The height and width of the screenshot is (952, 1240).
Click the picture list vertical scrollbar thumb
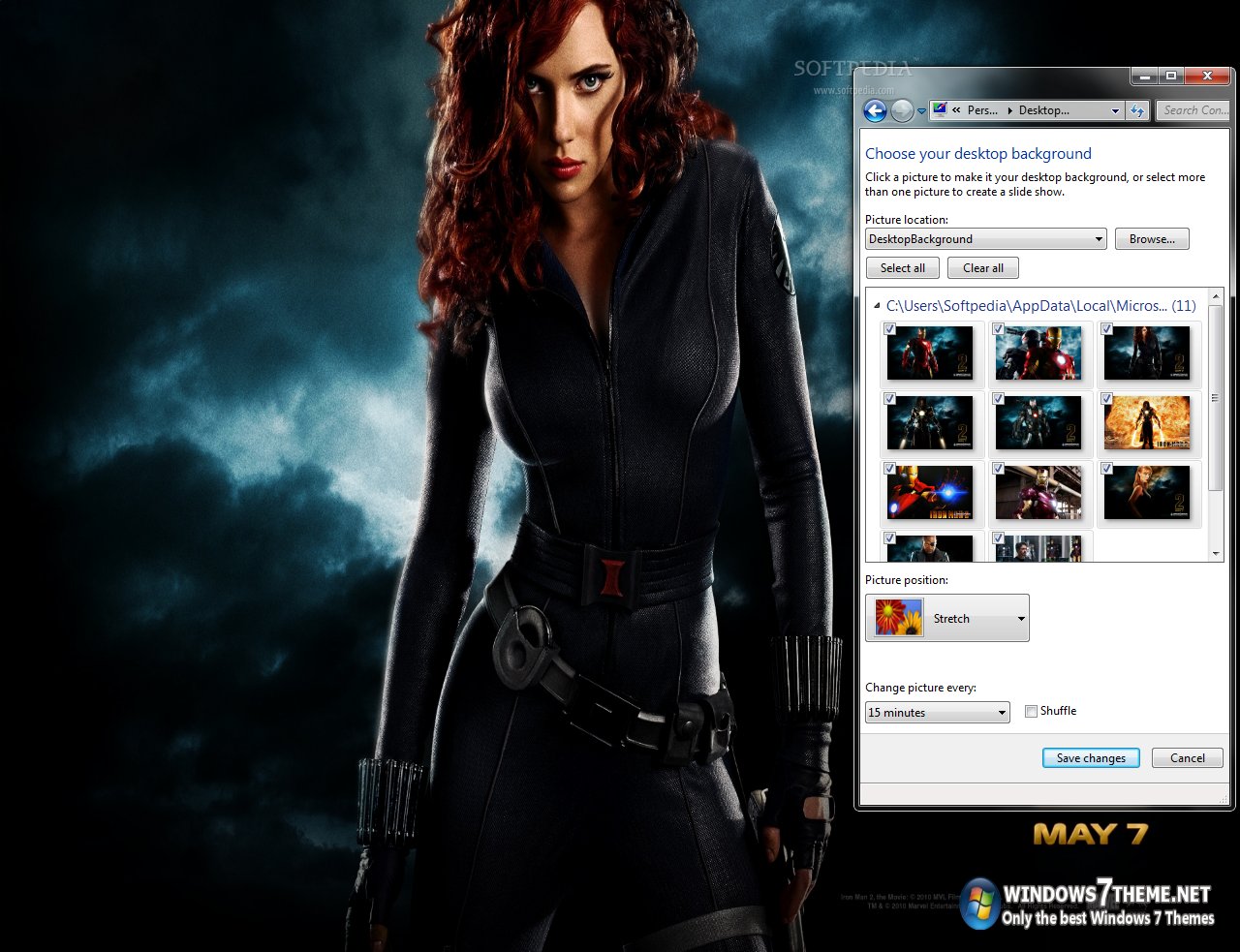tap(1216, 397)
